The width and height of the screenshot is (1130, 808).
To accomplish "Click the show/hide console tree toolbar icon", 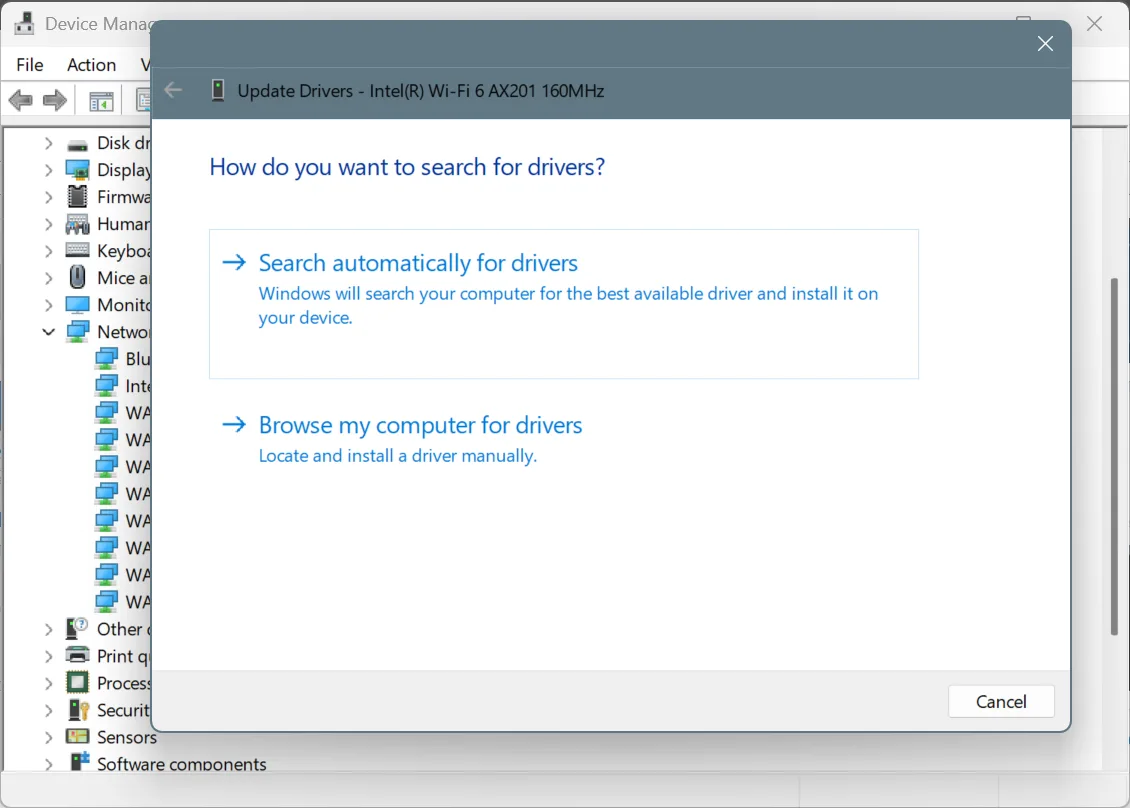I will 102,102.
